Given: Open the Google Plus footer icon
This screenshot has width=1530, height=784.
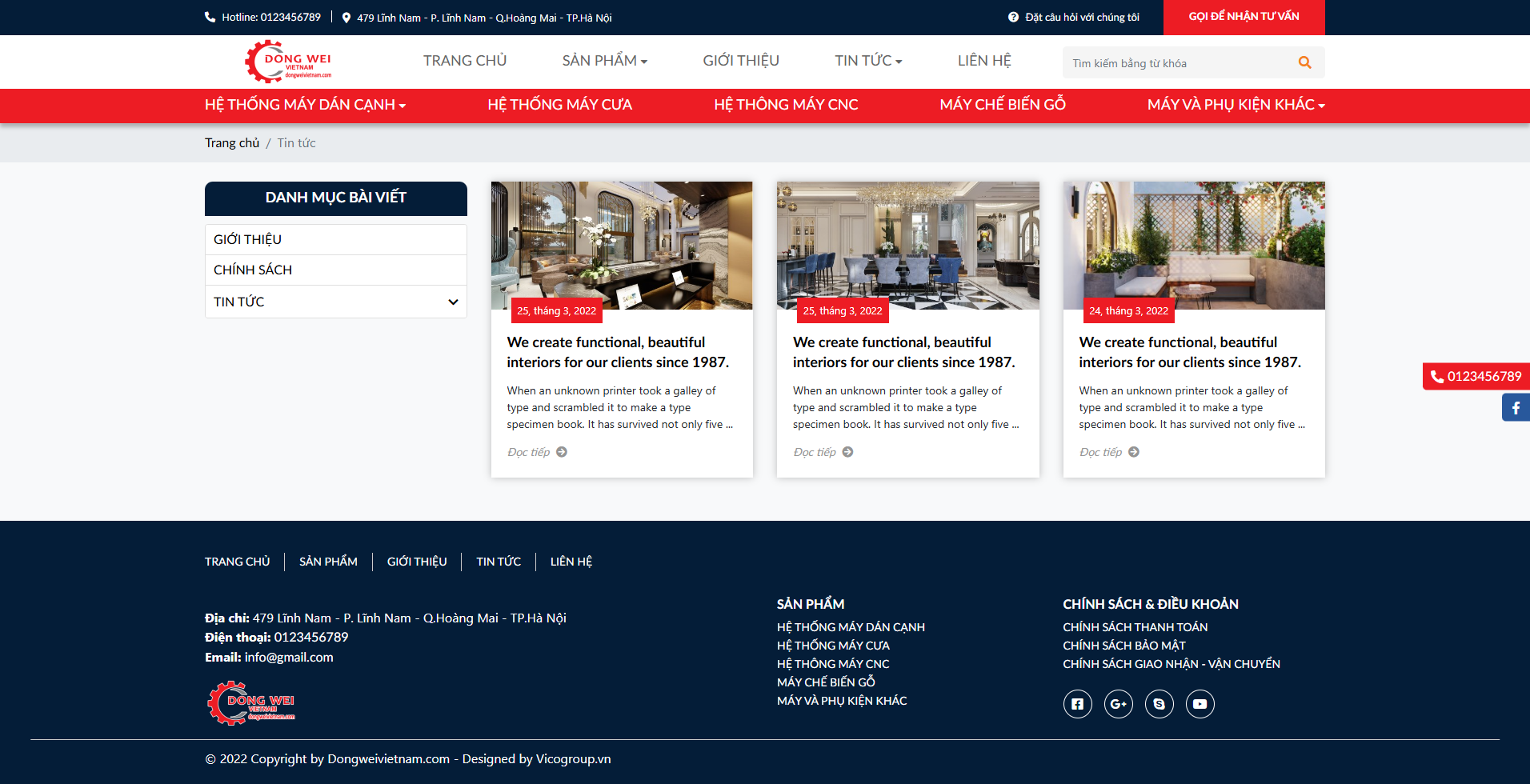Looking at the screenshot, I should tap(1118, 704).
